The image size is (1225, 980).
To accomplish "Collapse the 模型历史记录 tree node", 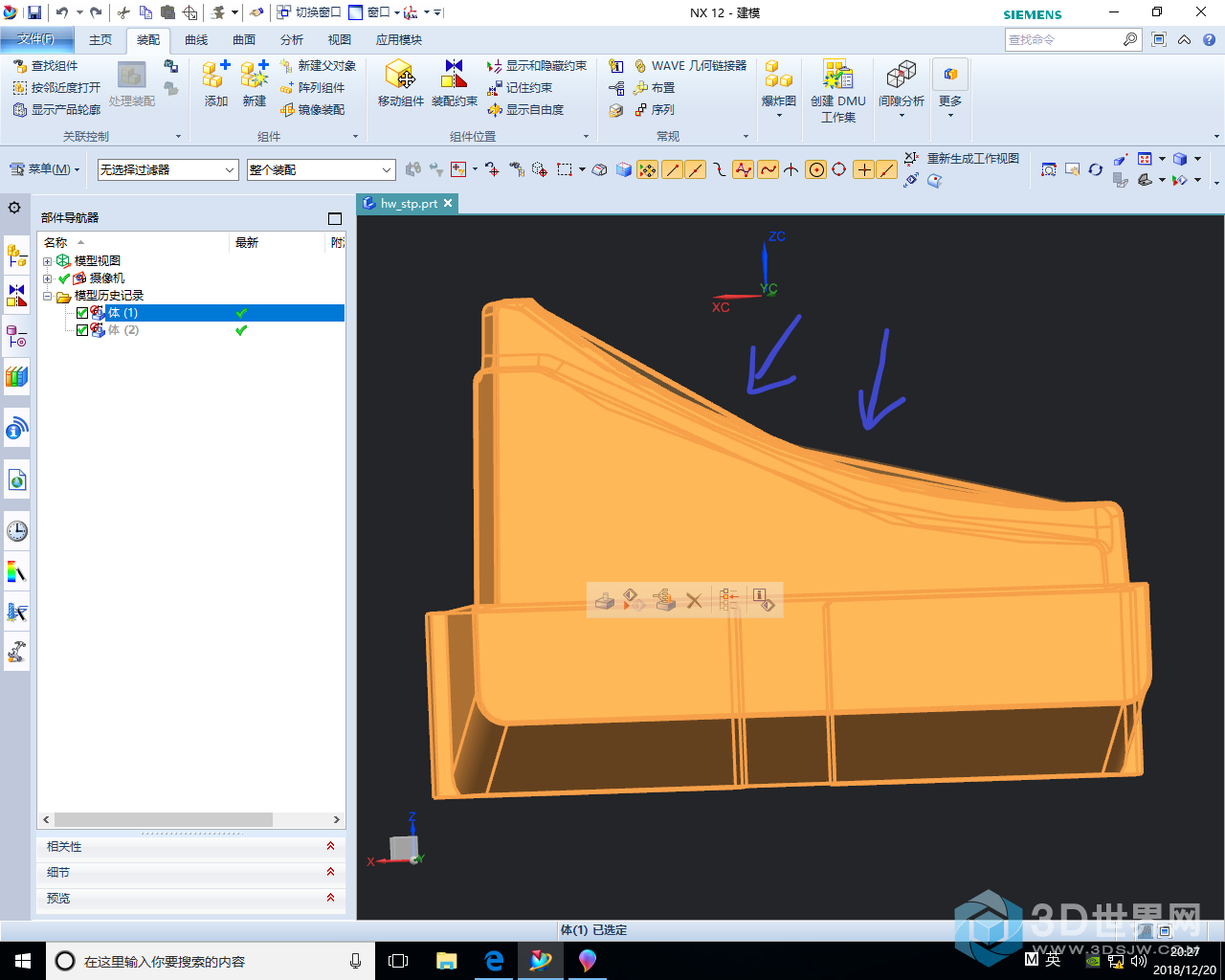I will coord(48,296).
